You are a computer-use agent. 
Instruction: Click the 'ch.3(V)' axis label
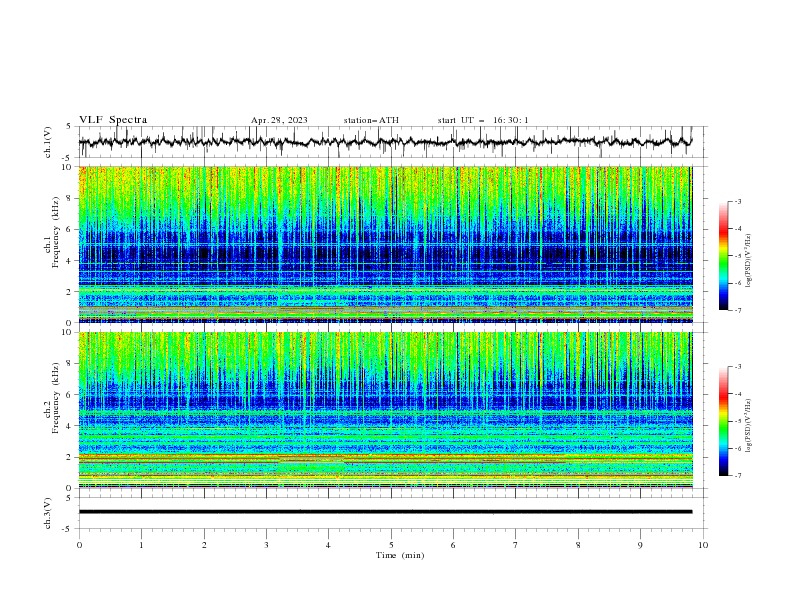pyautogui.click(x=48, y=513)
